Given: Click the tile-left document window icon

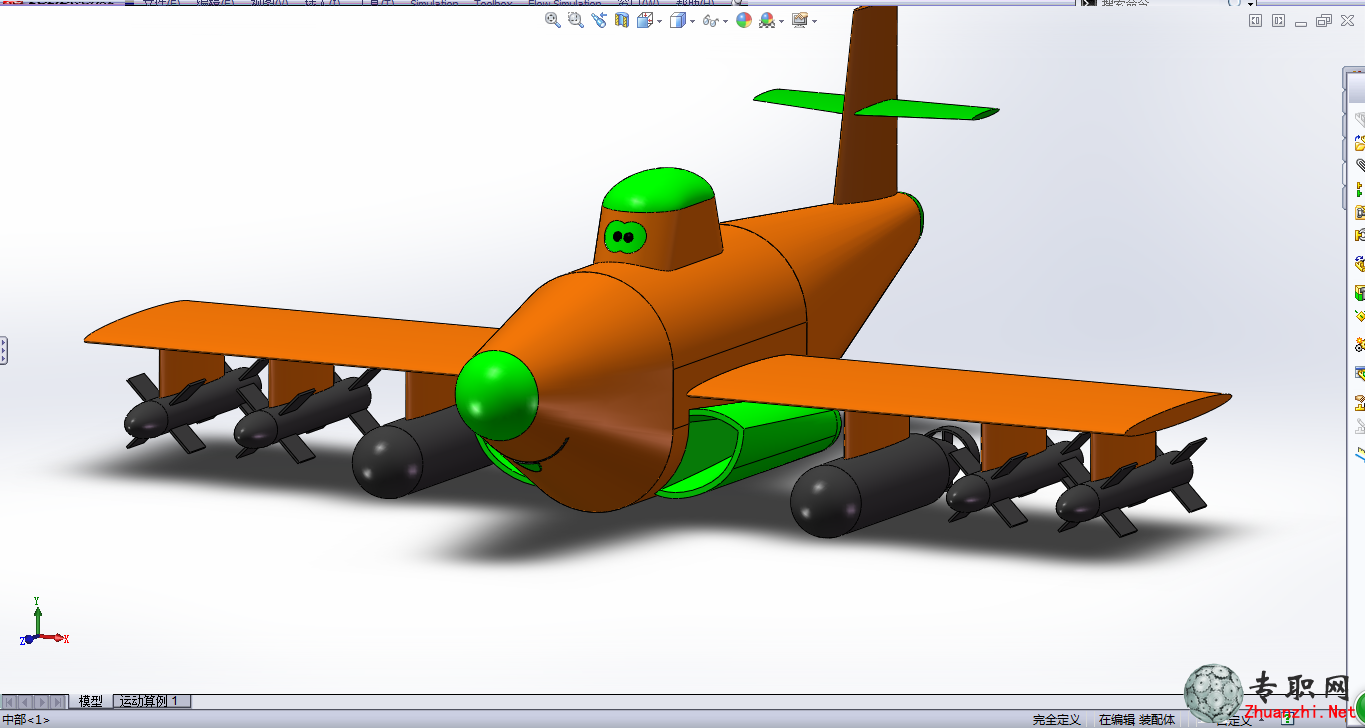Looking at the screenshot, I should (1256, 21).
